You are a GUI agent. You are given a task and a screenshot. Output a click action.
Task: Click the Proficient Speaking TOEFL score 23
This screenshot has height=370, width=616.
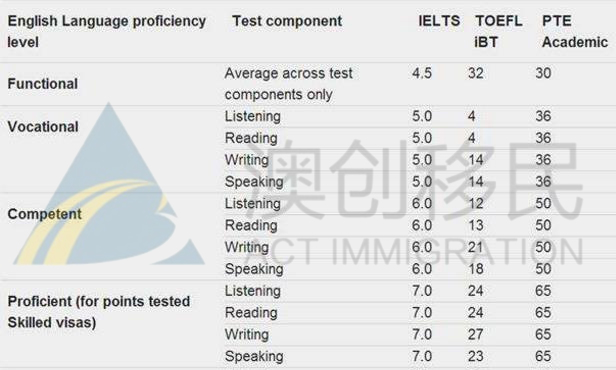coord(475,356)
